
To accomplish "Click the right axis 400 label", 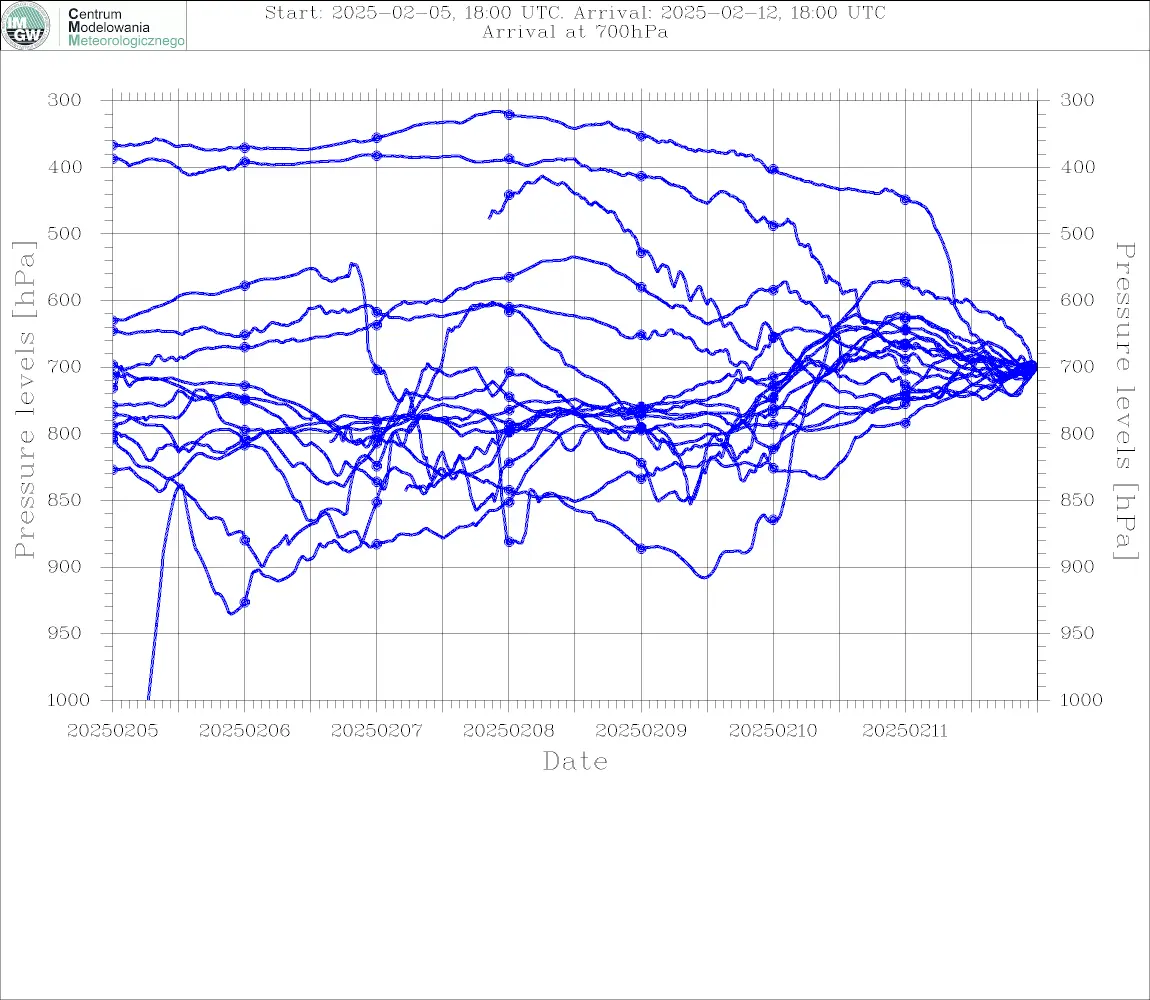I will [x=1077, y=167].
